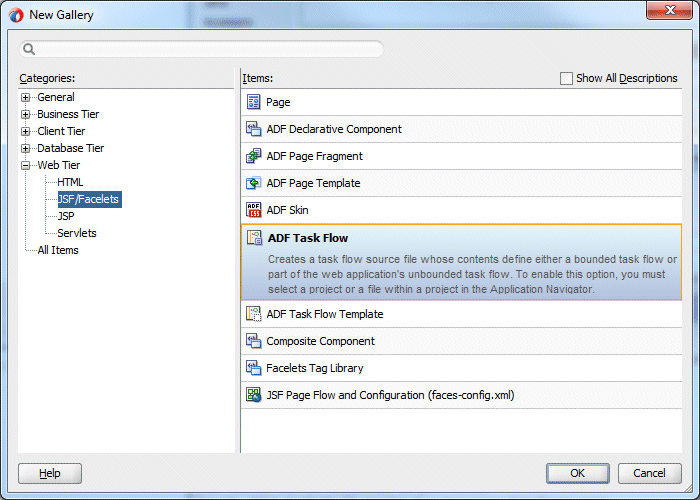The width and height of the screenshot is (700, 500).
Task: Select Servlets under Web Tier
Action: coord(77,233)
